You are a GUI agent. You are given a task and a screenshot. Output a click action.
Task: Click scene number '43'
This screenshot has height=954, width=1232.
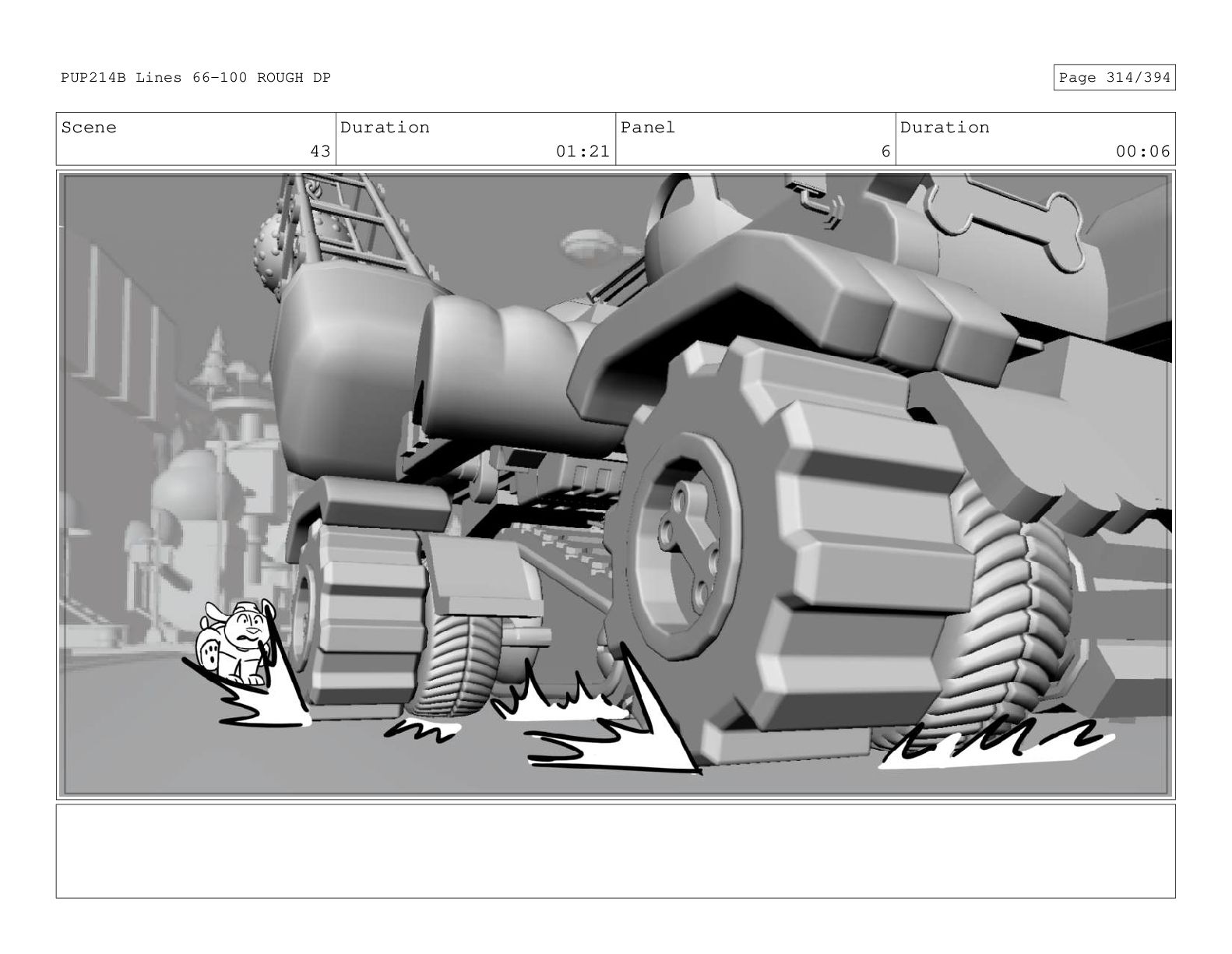point(320,151)
